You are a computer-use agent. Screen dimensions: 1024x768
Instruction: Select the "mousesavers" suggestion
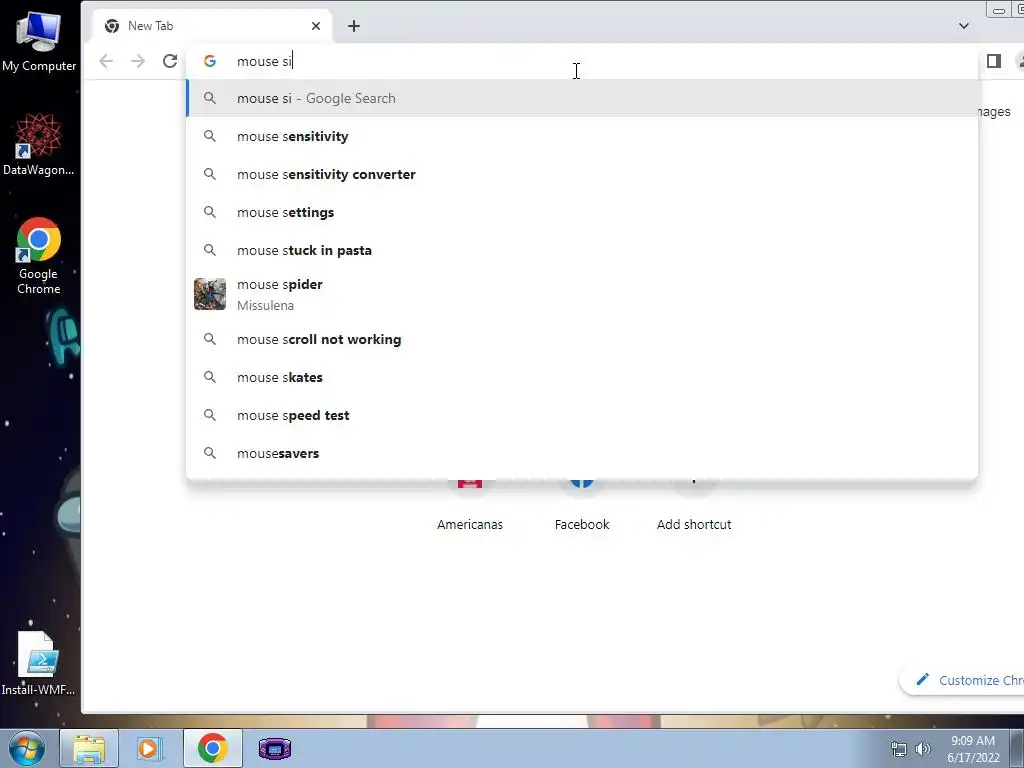pos(583,453)
